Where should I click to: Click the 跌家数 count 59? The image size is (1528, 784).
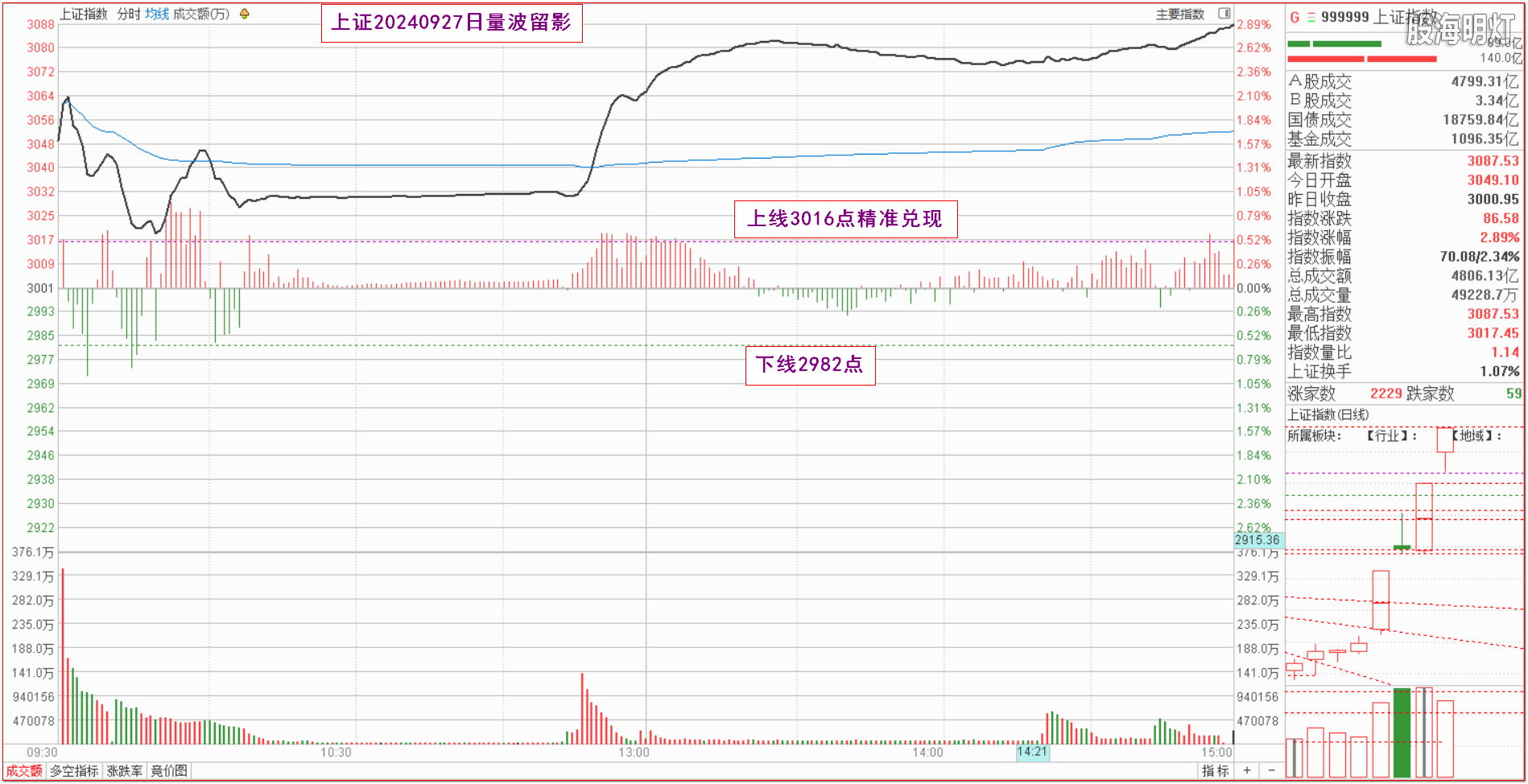click(1514, 394)
